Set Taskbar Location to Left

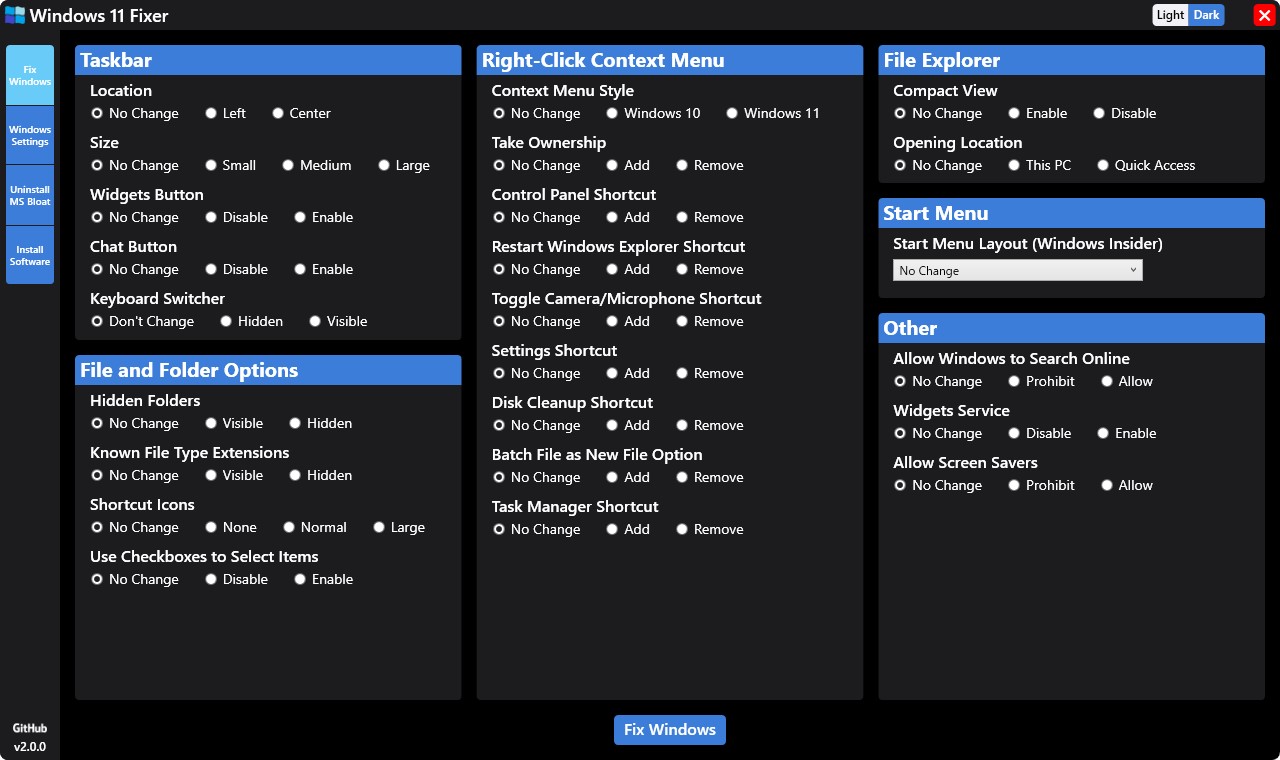click(225, 113)
